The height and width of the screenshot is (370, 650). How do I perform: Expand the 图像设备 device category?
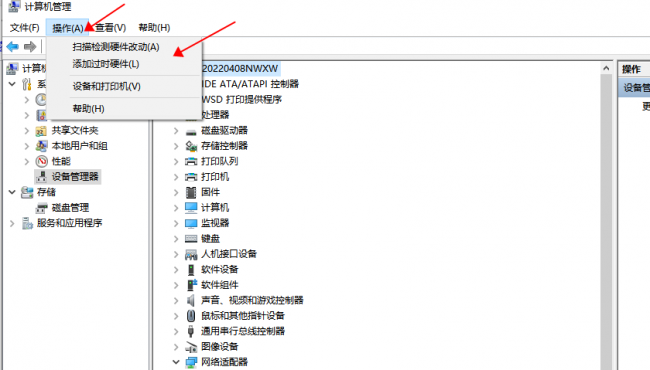click(176, 347)
